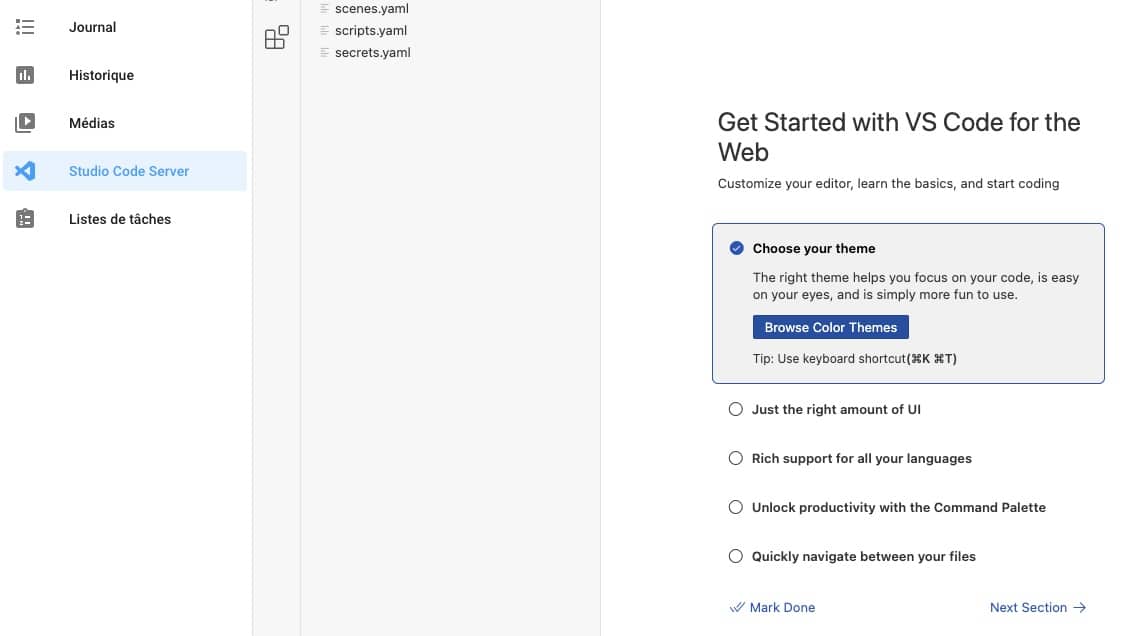Follow the Next Section link
1128x636 pixels.
(x=1037, y=607)
